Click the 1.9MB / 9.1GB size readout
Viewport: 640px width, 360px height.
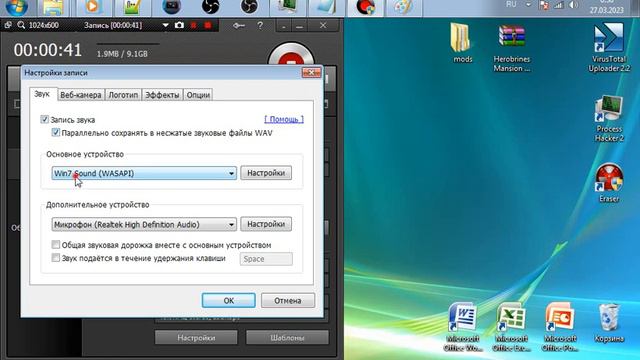pos(122,54)
